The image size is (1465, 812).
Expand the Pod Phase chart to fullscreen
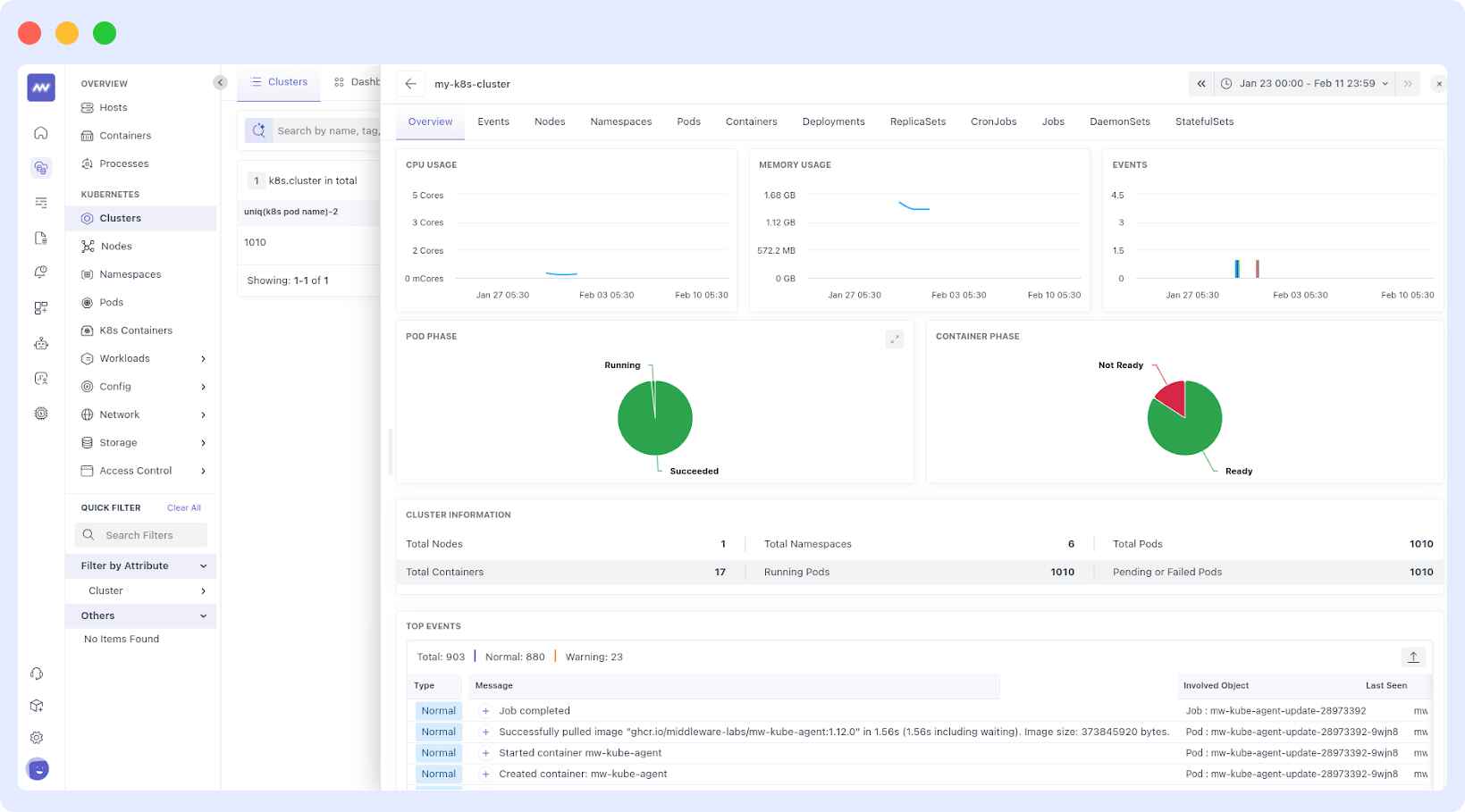(x=894, y=339)
